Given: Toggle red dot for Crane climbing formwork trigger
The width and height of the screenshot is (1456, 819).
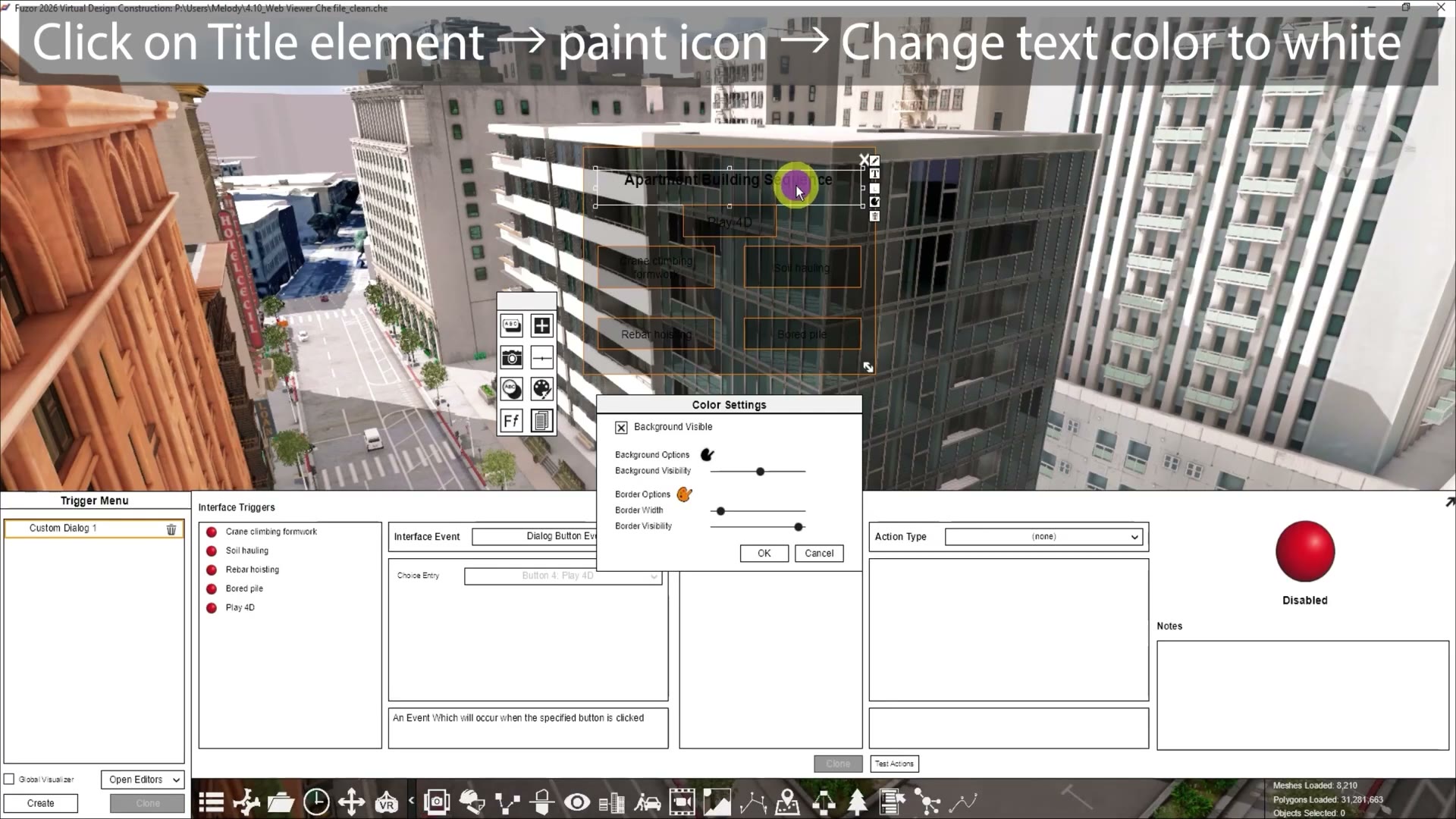Looking at the screenshot, I should 212,532.
